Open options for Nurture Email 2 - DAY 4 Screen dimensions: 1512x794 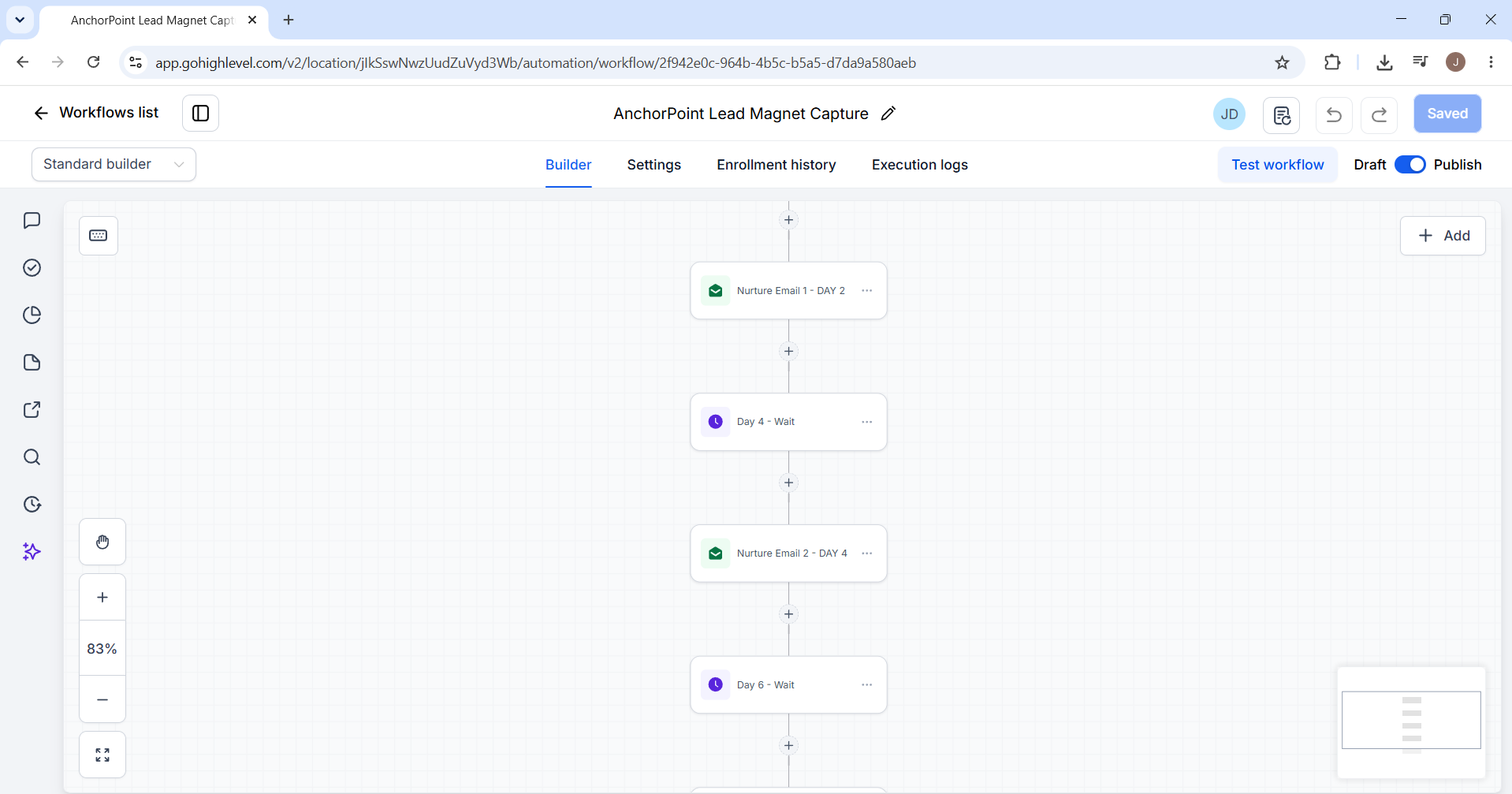(866, 554)
